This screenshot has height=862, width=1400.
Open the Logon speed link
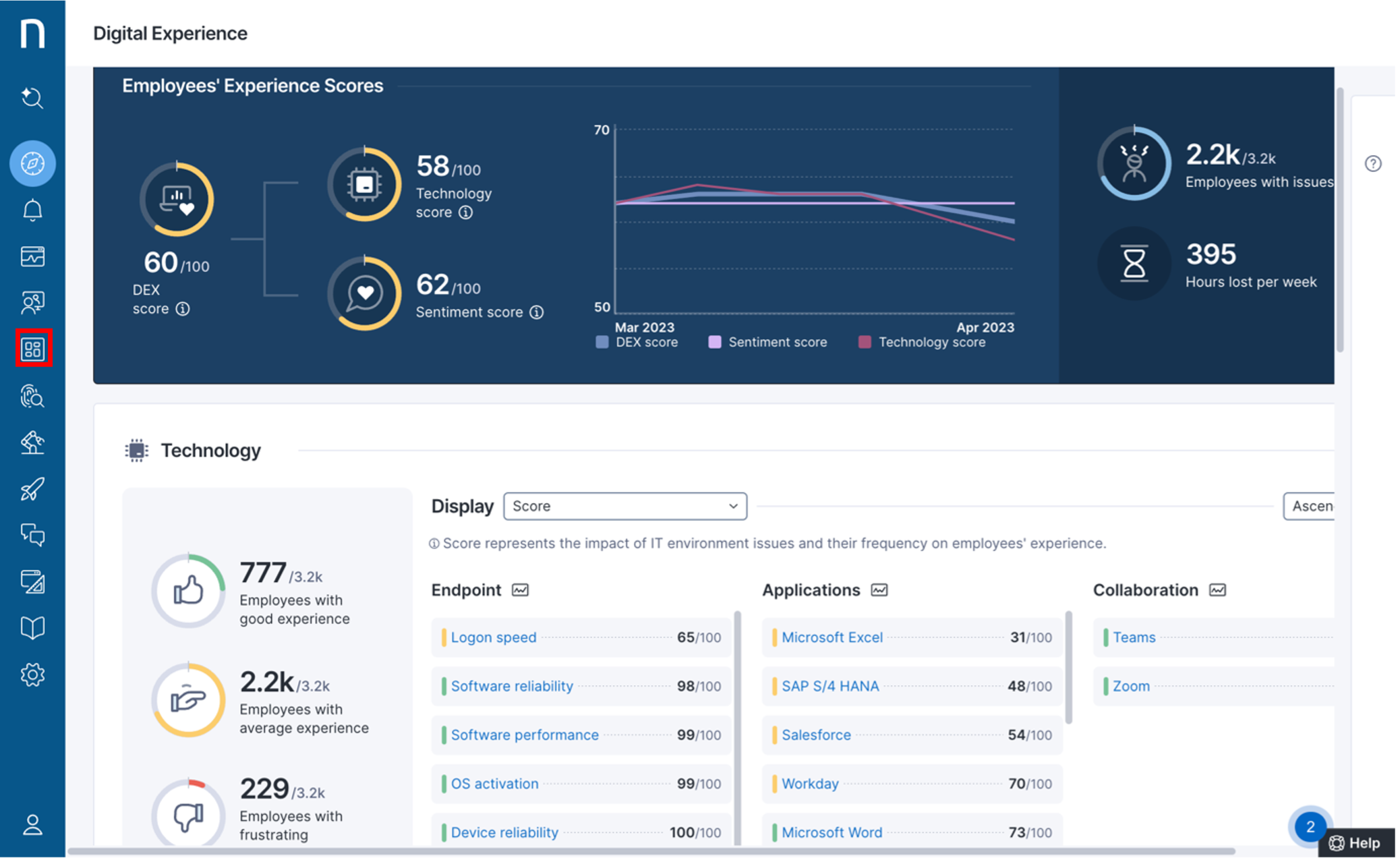(494, 637)
